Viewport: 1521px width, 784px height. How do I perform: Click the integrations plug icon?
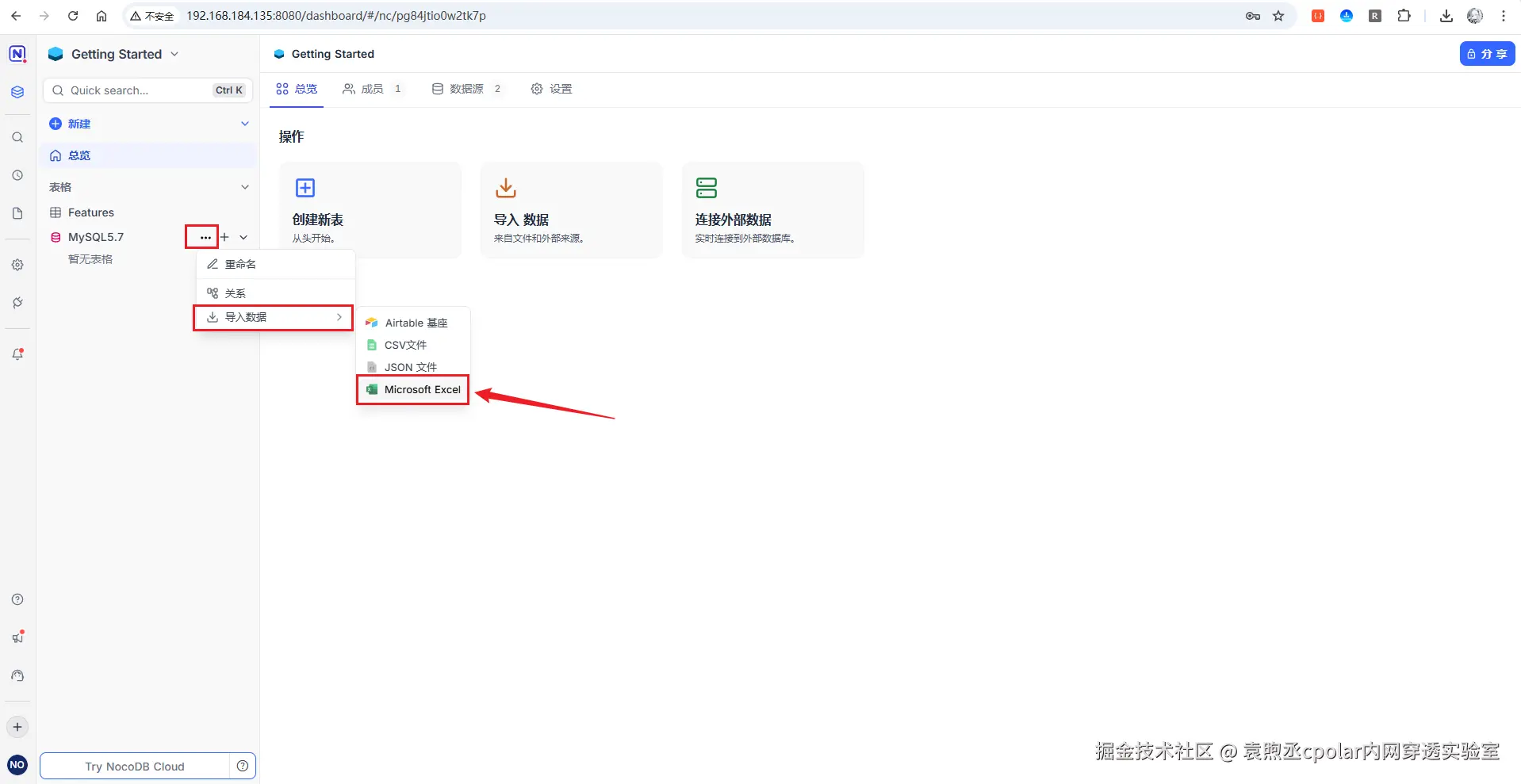[17, 303]
